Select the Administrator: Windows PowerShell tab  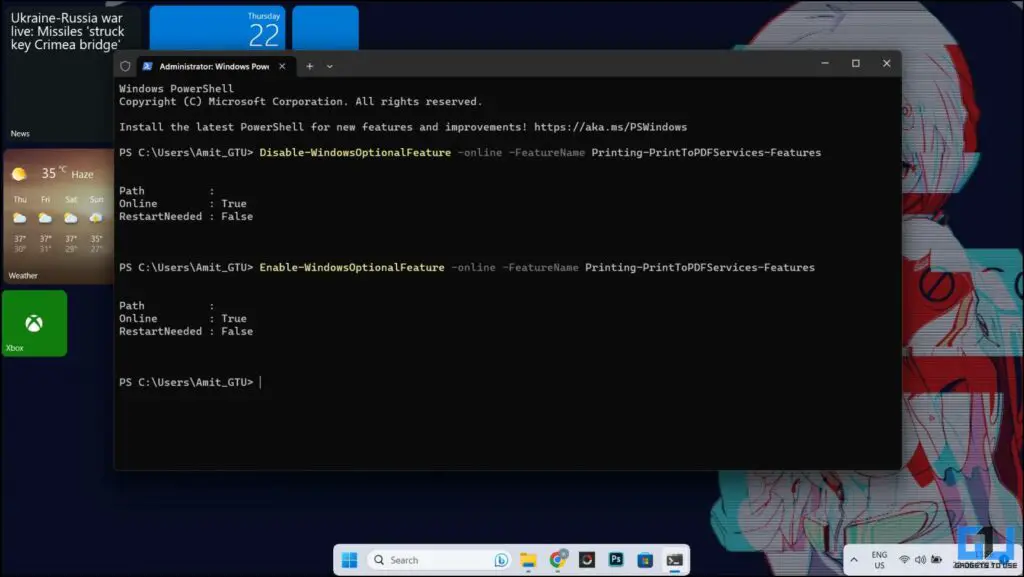coord(210,66)
